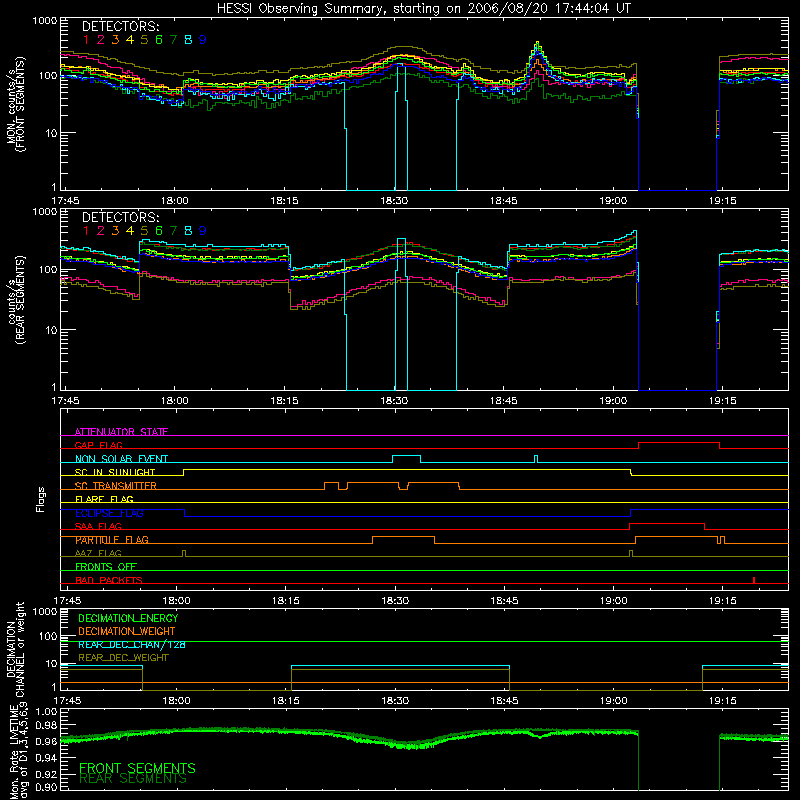Click detector 6 legend number in rear segments panel
The width and height of the screenshot is (800, 800).
[159, 231]
